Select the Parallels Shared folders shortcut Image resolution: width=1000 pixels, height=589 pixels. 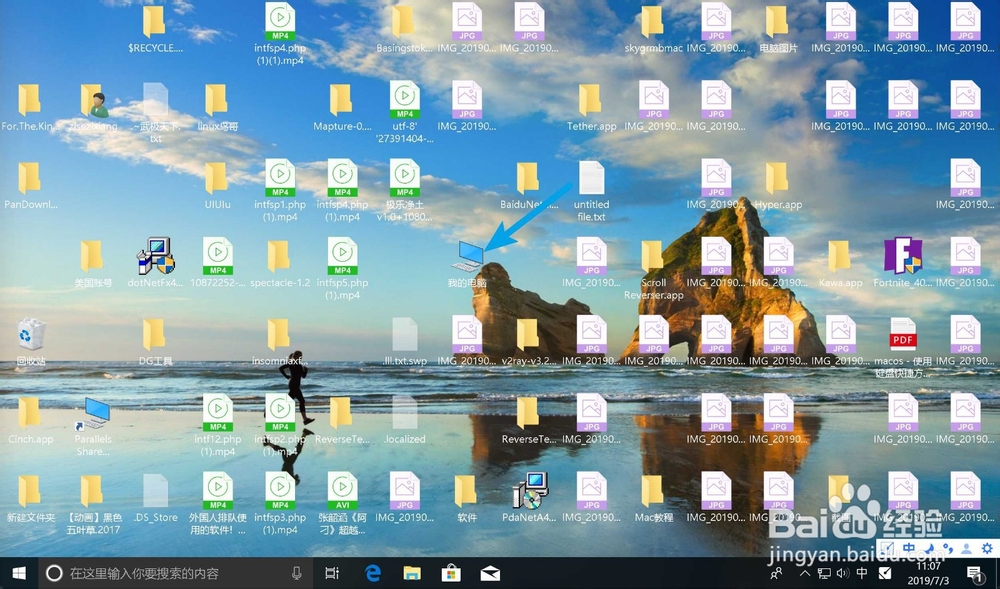pos(93,426)
